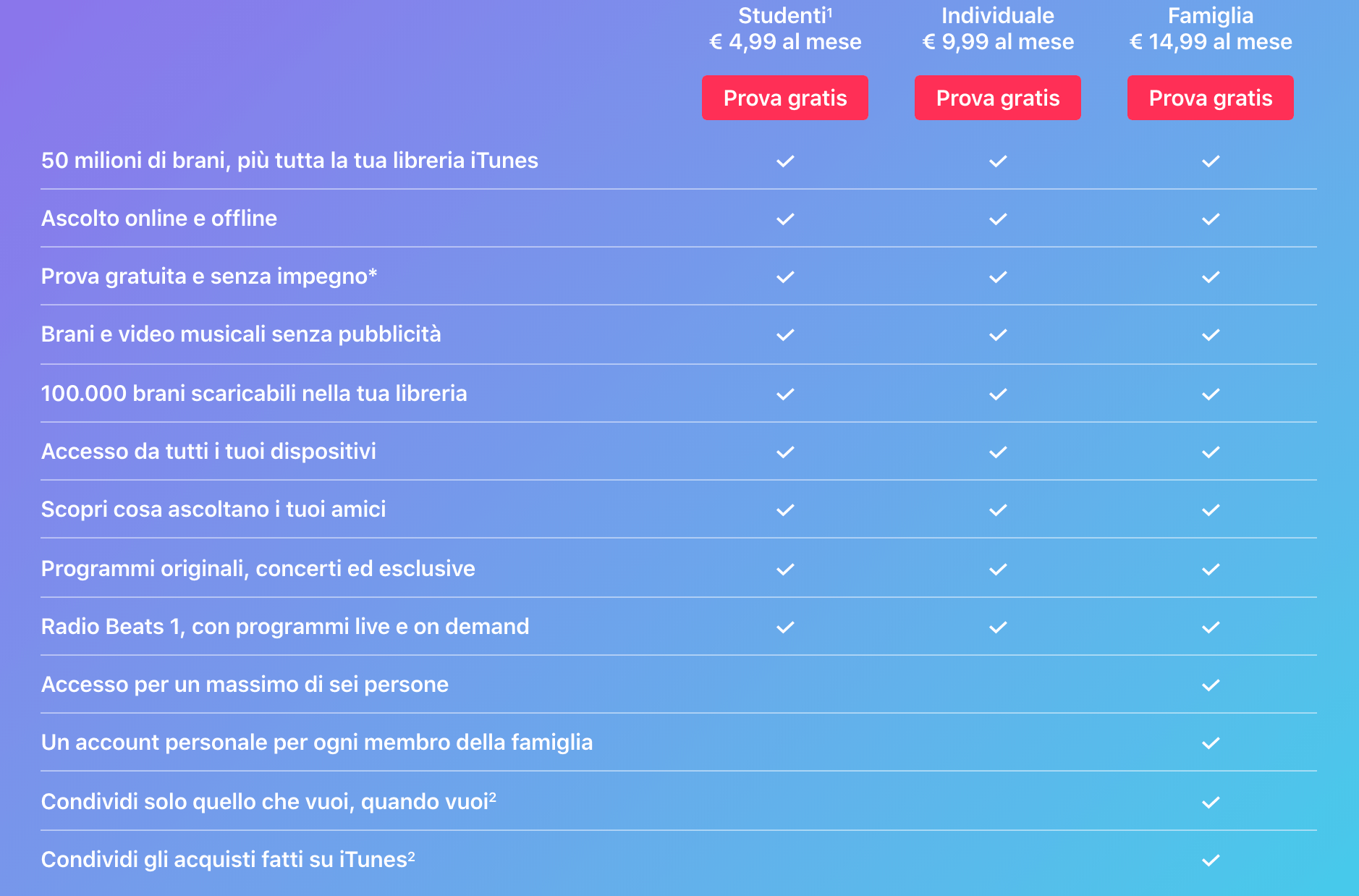Click Famiglia checkmark for Accesso da tutti dispositivi

tap(1211, 452)
